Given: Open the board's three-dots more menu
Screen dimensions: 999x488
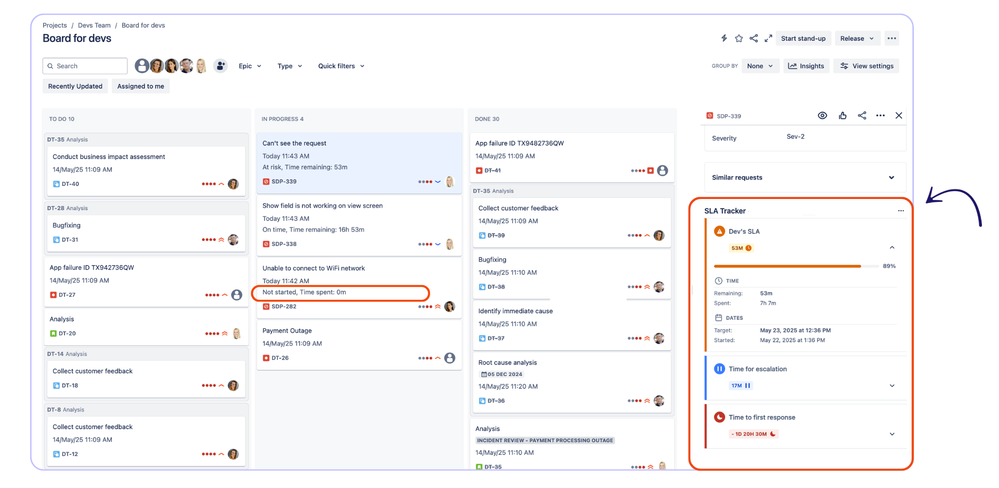Looking at the screenshot, I should pyautogui.click(x=892, y=38).
